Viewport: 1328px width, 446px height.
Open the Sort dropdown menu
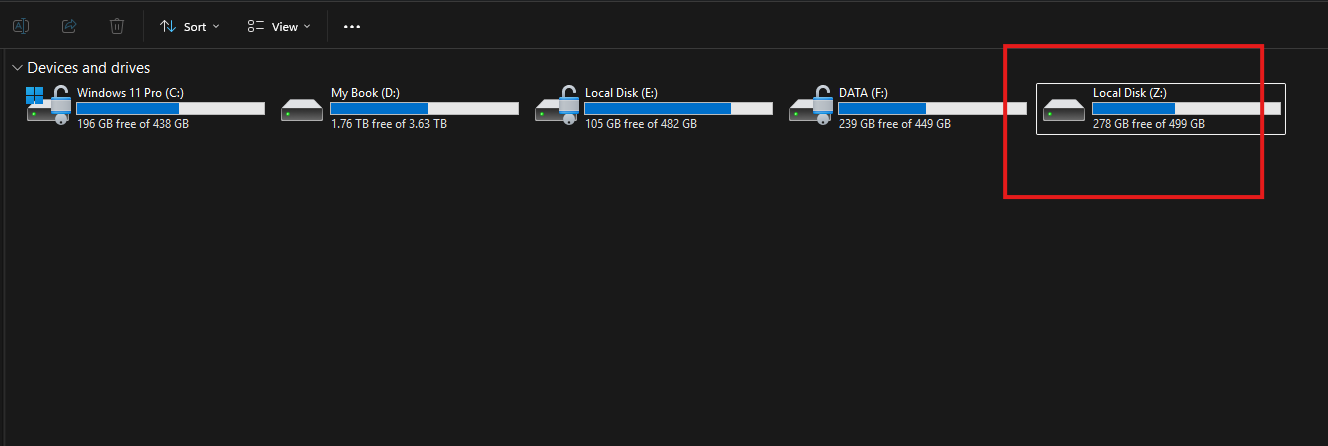[x=189, y=26]
